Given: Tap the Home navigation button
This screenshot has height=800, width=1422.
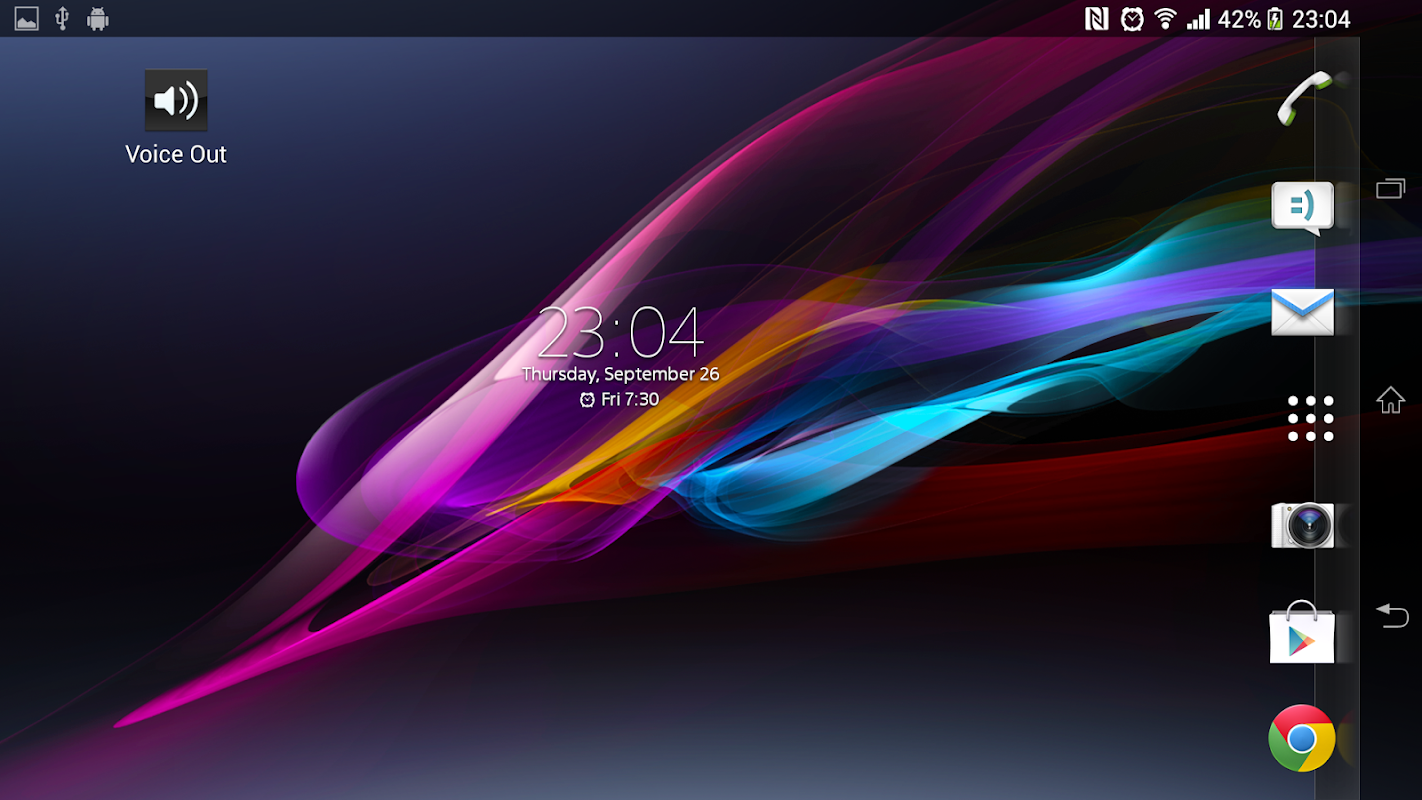Looking at the screenshot, I should [1391, 400].
